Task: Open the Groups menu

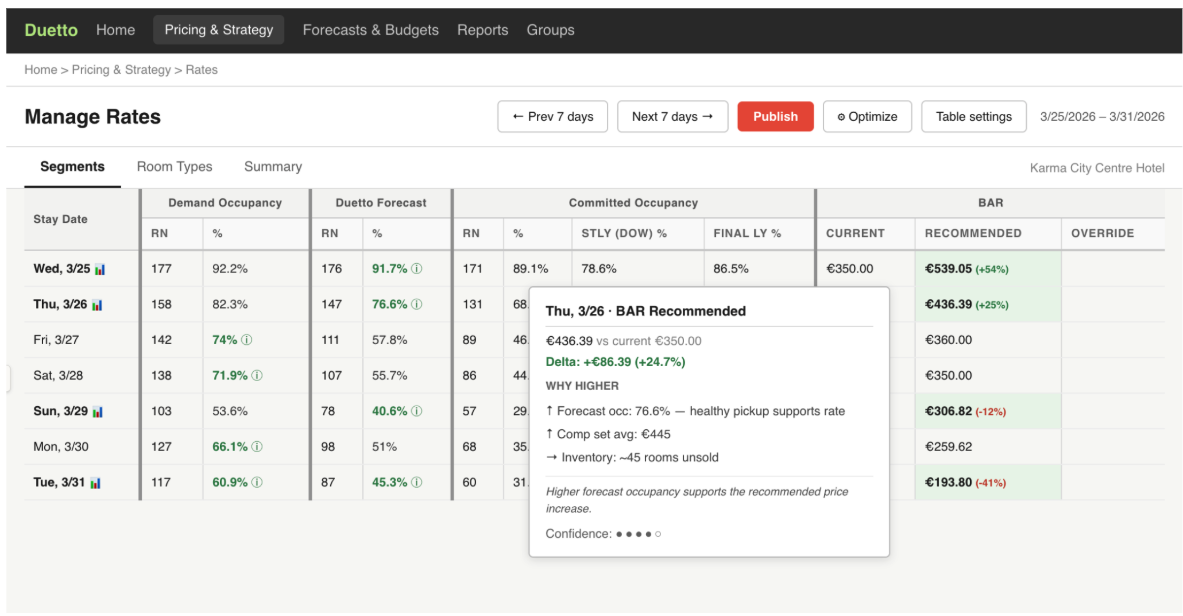Action: [551, 30]
